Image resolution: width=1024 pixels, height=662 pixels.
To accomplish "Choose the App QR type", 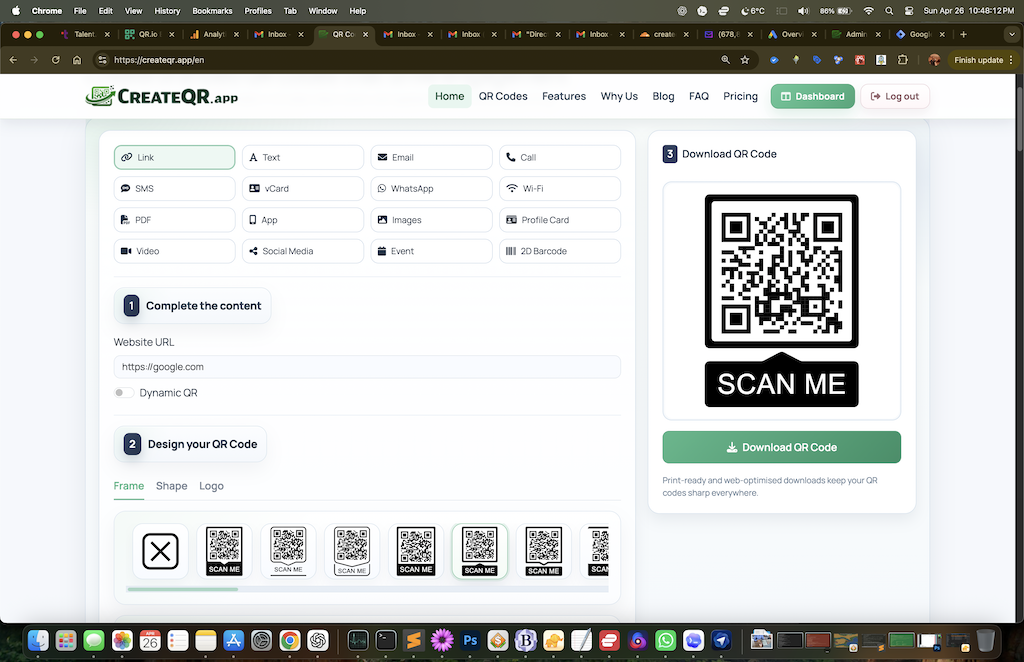I will [x=303, y=220].
